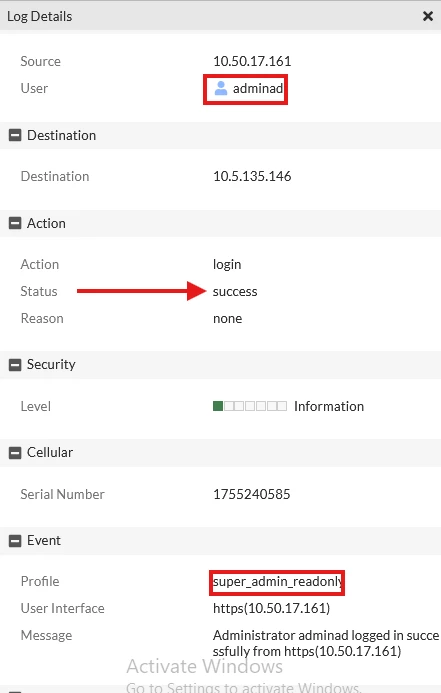
Task: Click the Status field label
Action: pos(39,291)
